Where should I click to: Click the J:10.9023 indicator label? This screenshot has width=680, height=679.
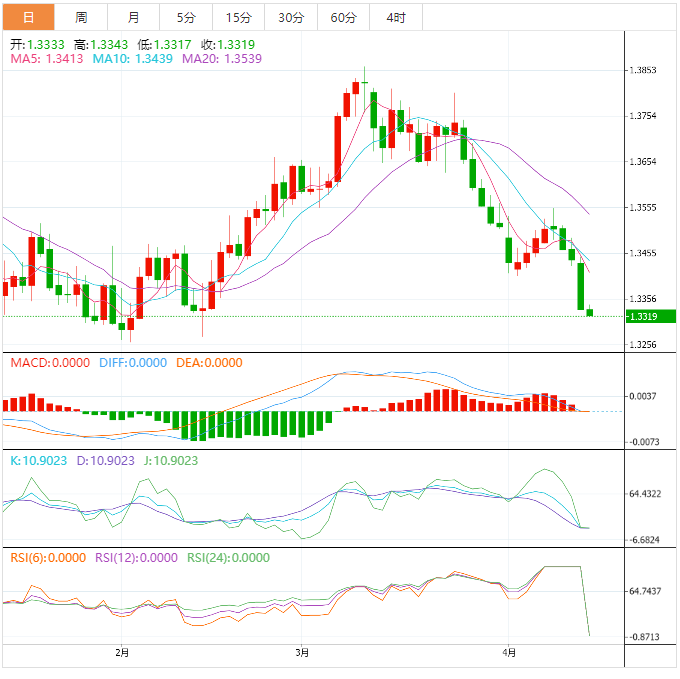171,460
